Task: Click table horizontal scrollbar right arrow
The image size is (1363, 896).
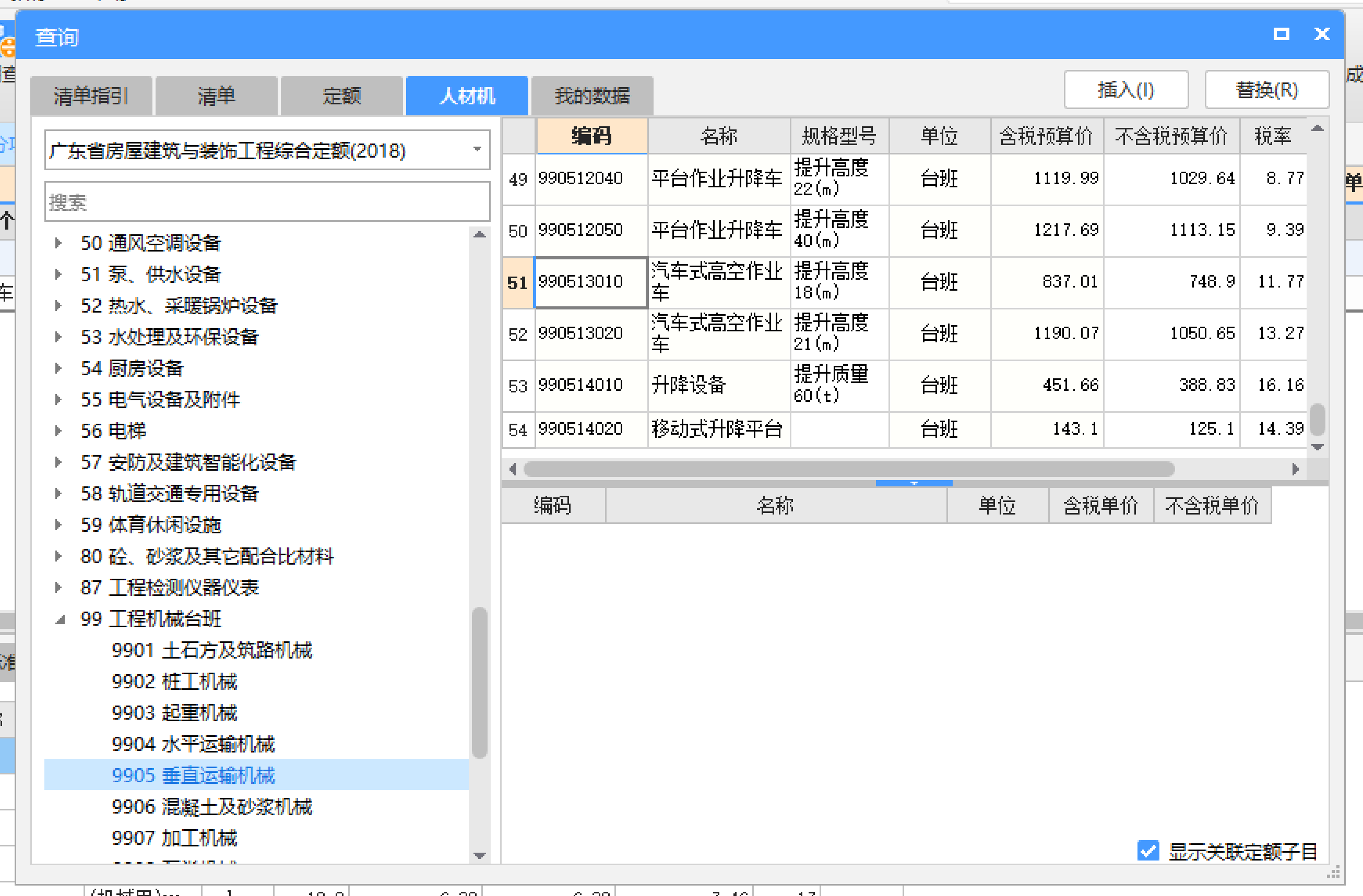Action: [x=1296, y=470]
